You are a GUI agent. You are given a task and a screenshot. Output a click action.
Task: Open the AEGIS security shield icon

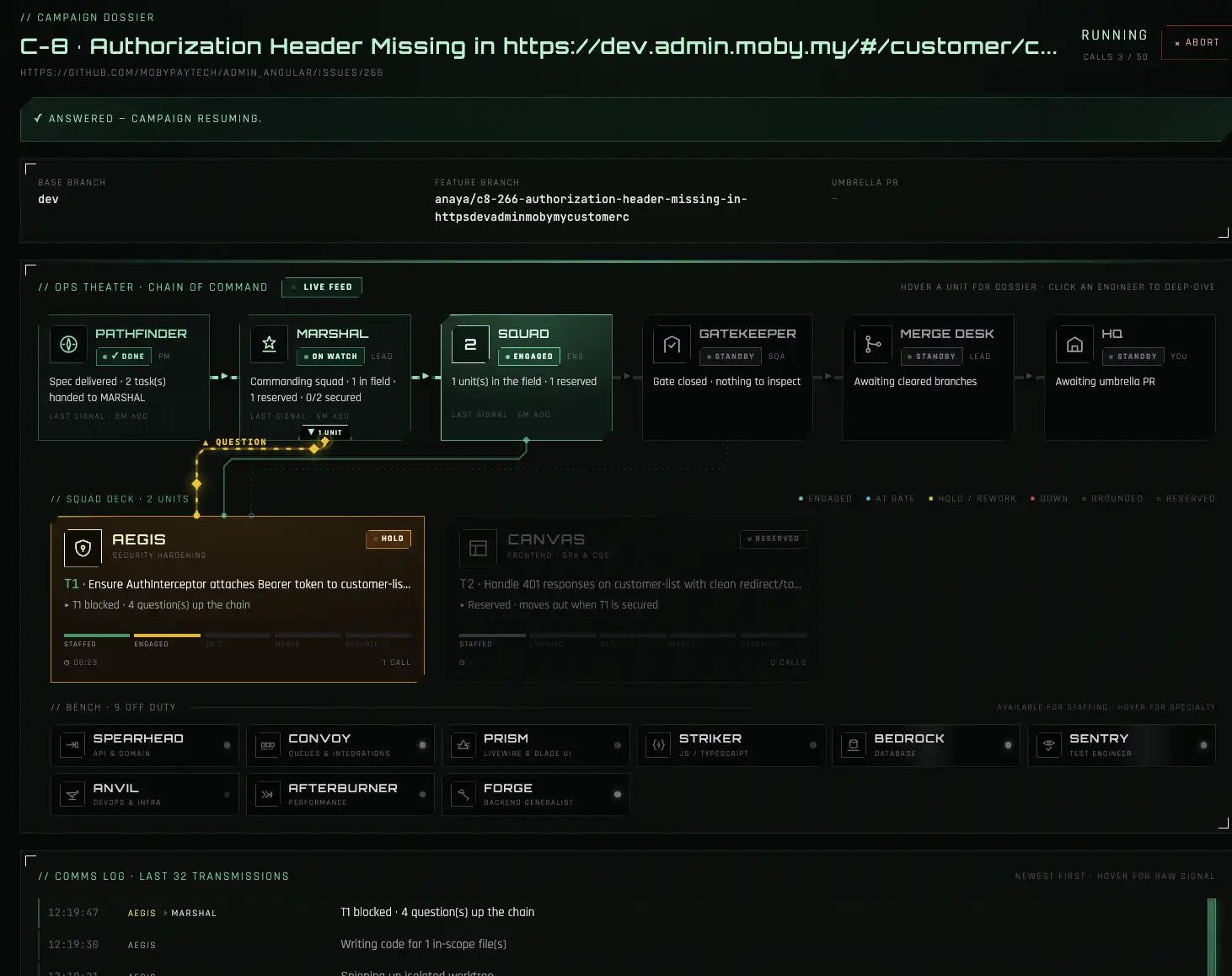[83, 549]
